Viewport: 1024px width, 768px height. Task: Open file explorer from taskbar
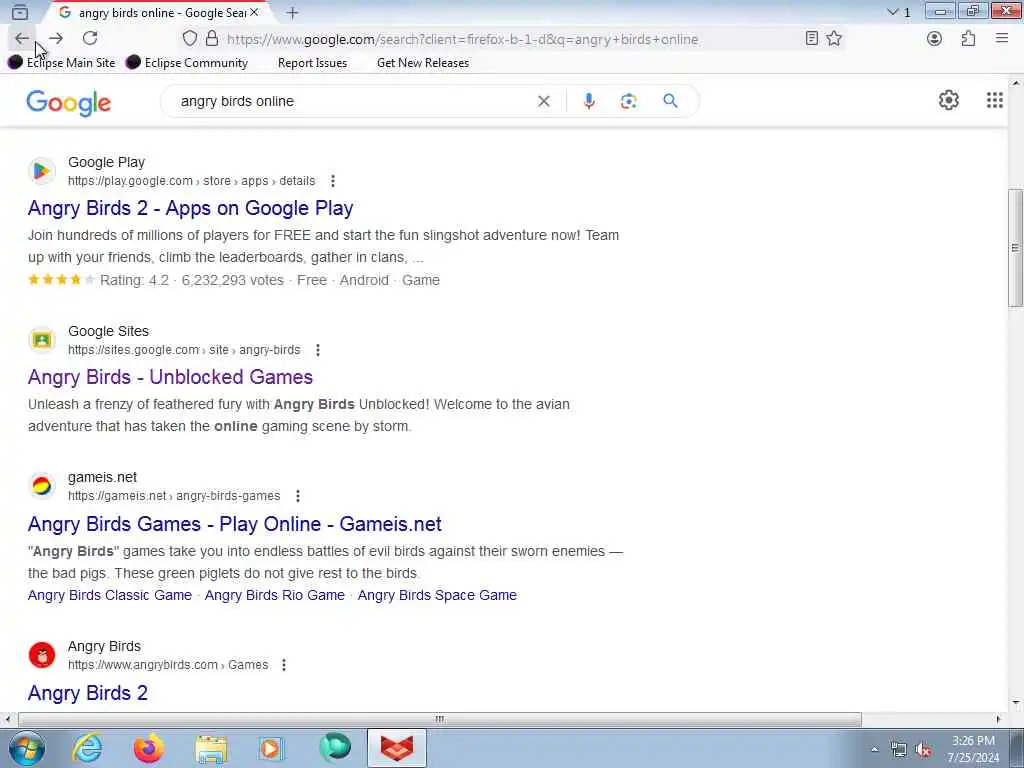coord(212,748)
